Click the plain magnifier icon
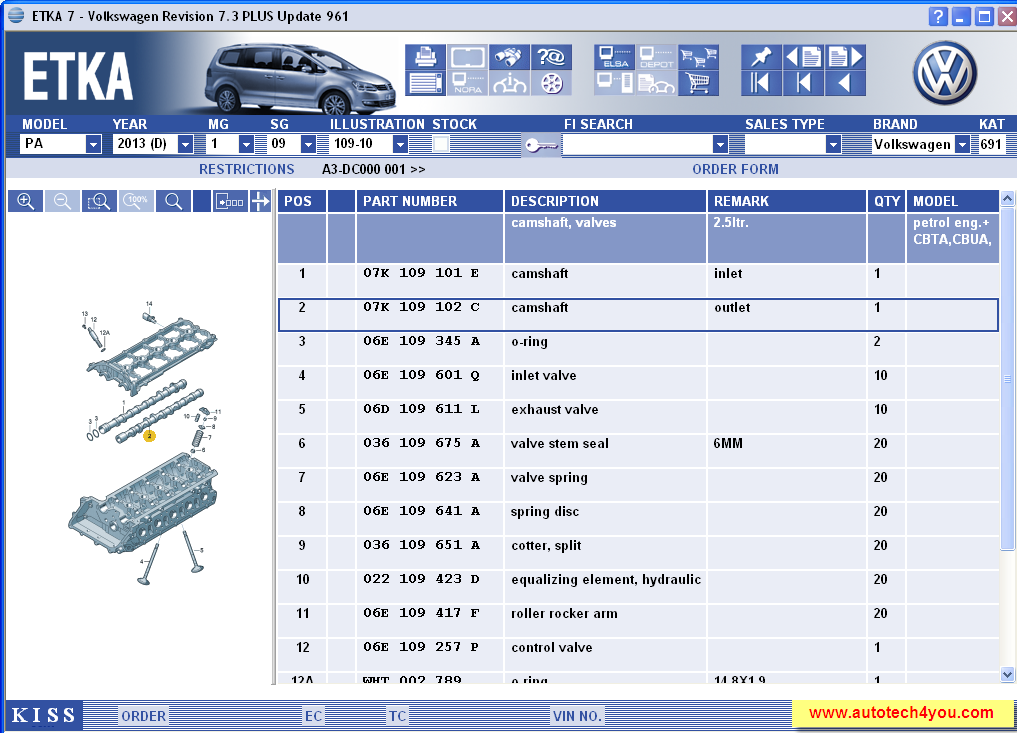Viewport: 1017px width, 733px height. [173, 201]
